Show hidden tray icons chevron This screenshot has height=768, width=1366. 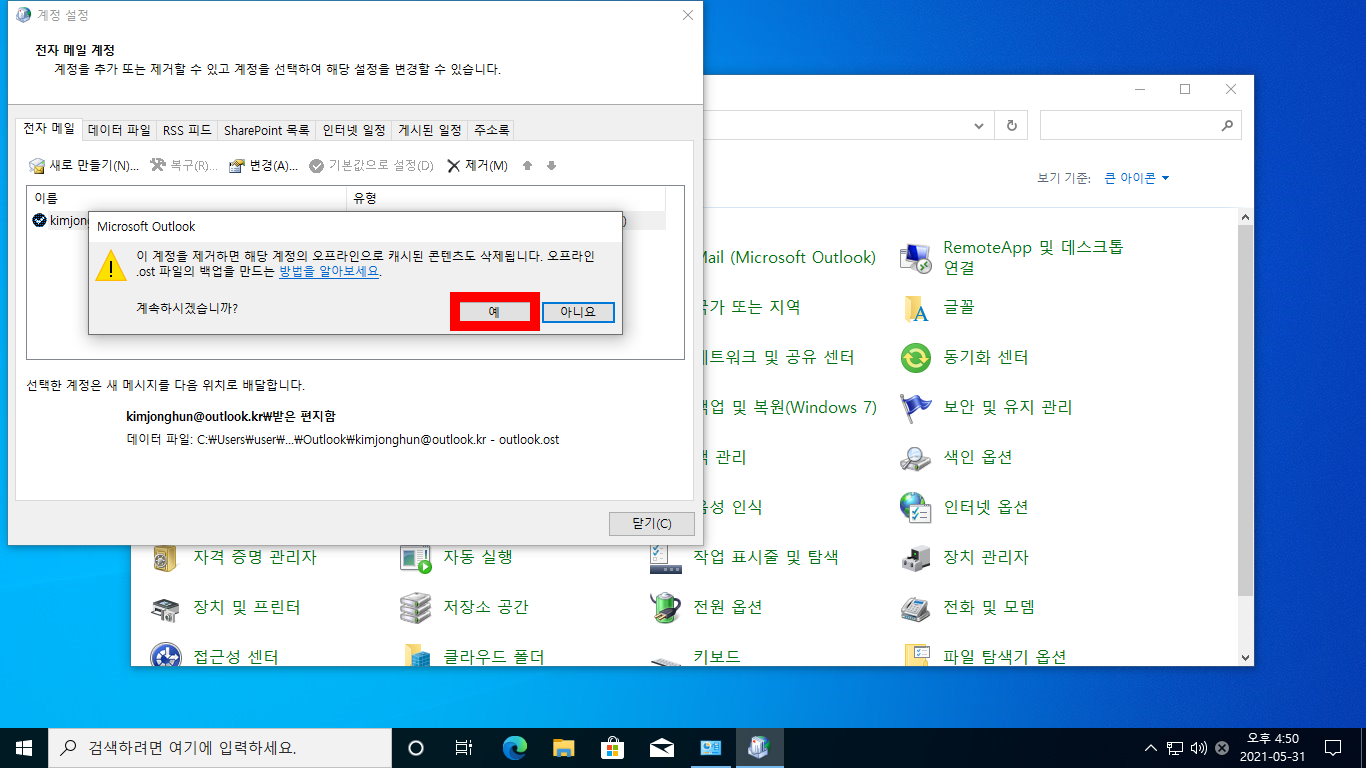1151,748
